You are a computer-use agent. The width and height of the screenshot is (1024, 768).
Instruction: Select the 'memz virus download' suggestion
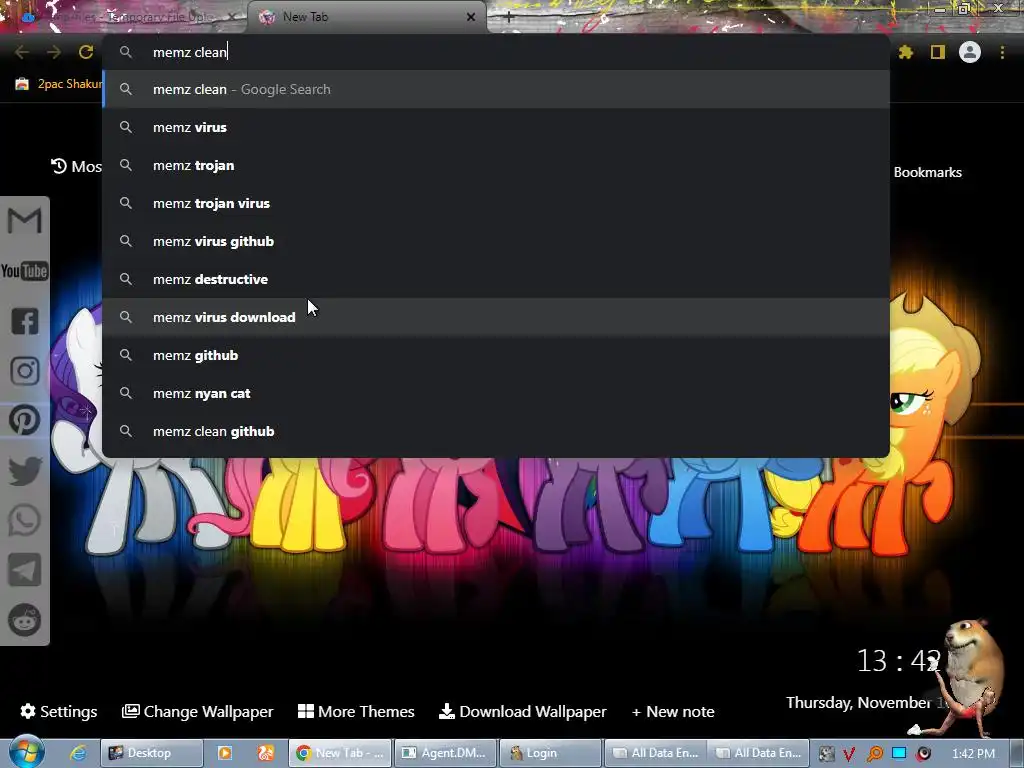point(496,317)
